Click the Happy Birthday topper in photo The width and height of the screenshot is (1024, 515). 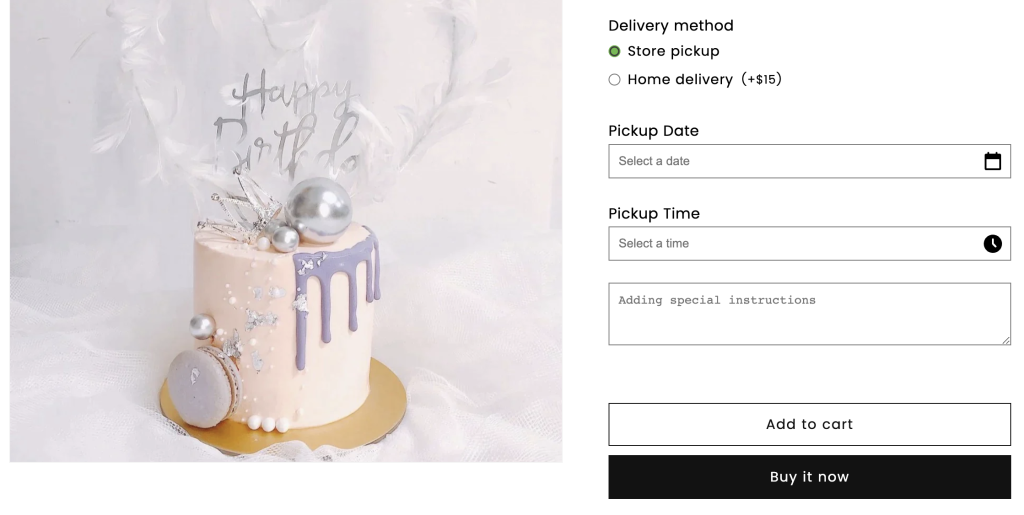click(287, 124)
